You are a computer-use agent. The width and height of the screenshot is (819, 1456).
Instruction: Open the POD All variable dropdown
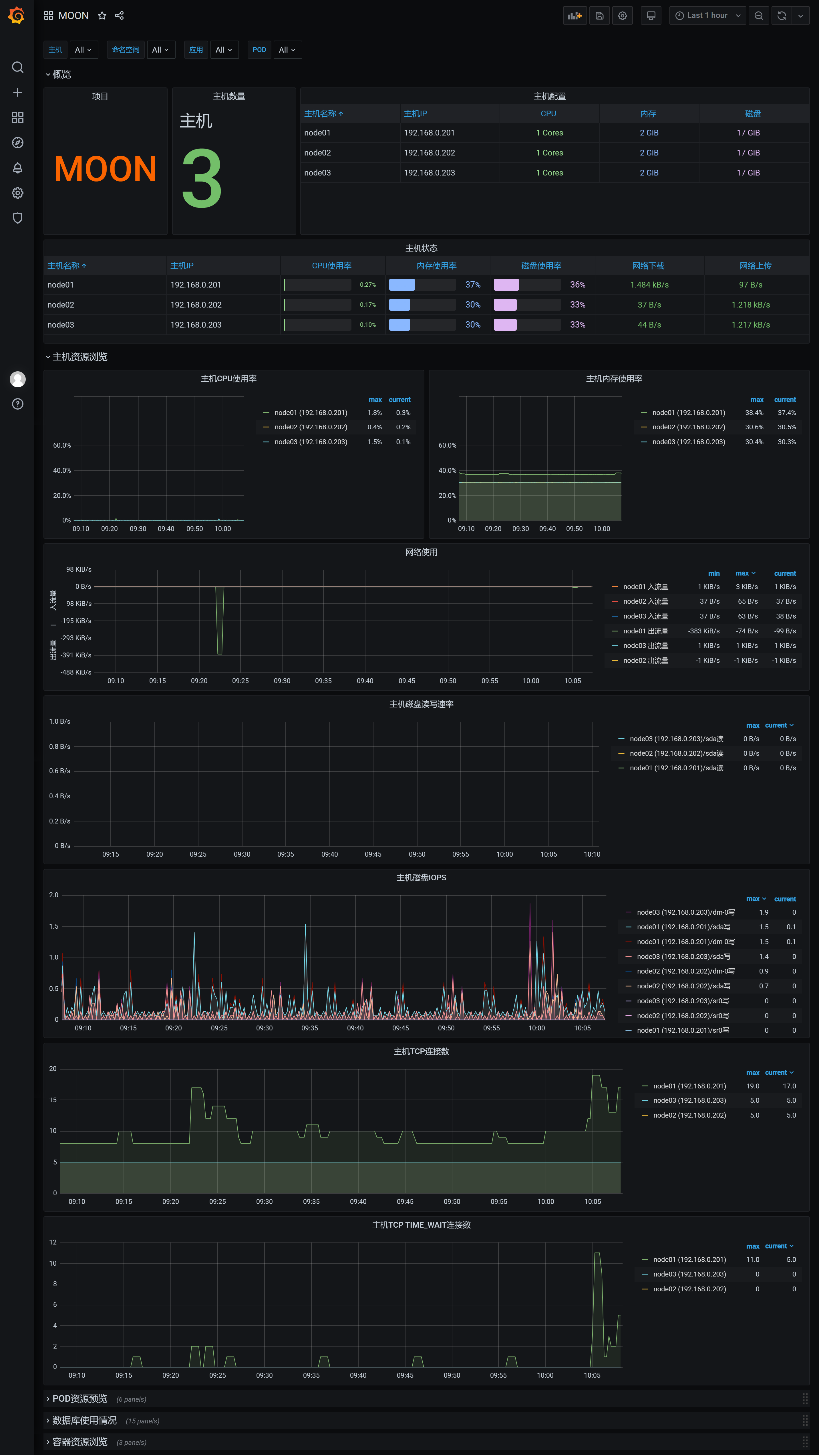[287, 50]
